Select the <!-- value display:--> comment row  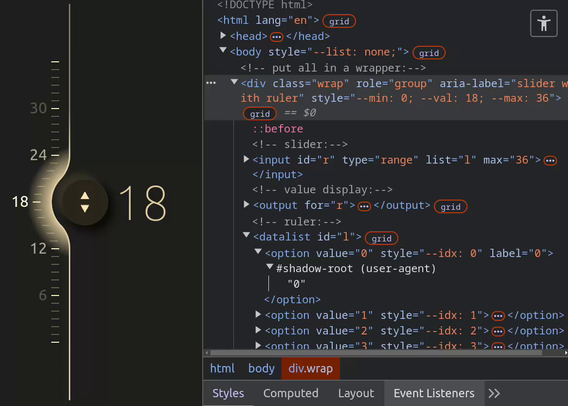322,189
